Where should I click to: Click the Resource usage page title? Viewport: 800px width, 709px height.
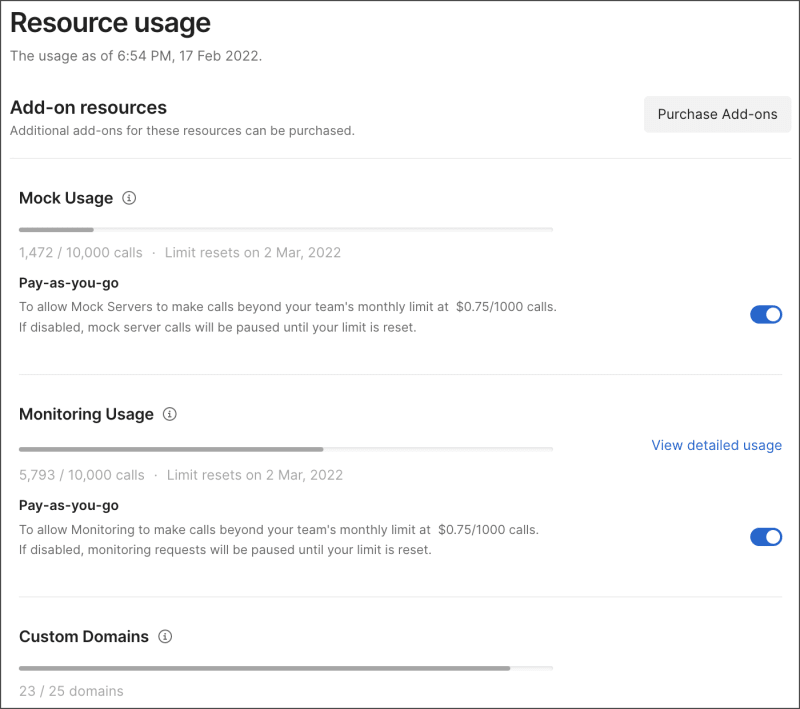click(110, 23)
